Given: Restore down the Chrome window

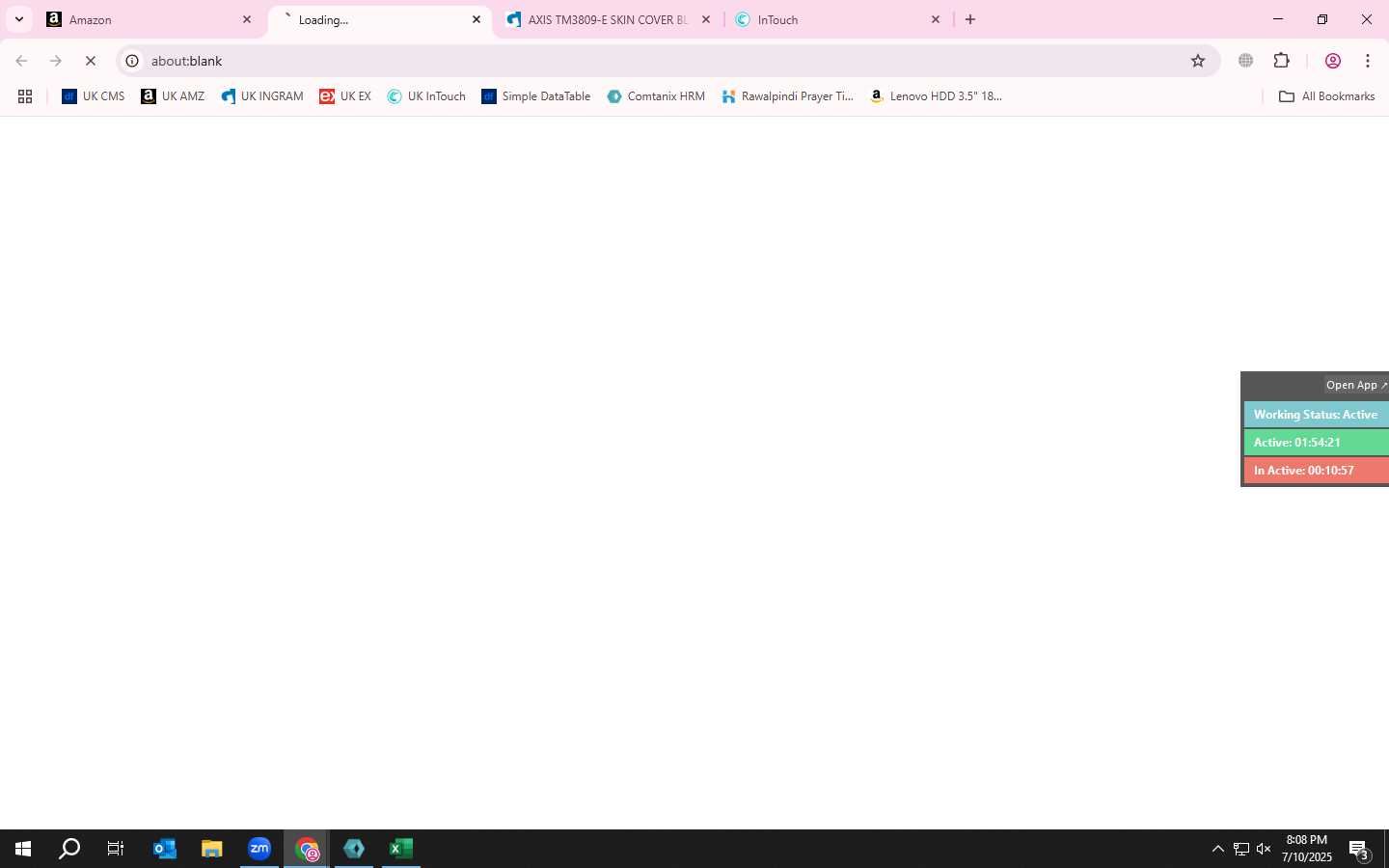Looking at the screenshot, I should coord(1322,19).
